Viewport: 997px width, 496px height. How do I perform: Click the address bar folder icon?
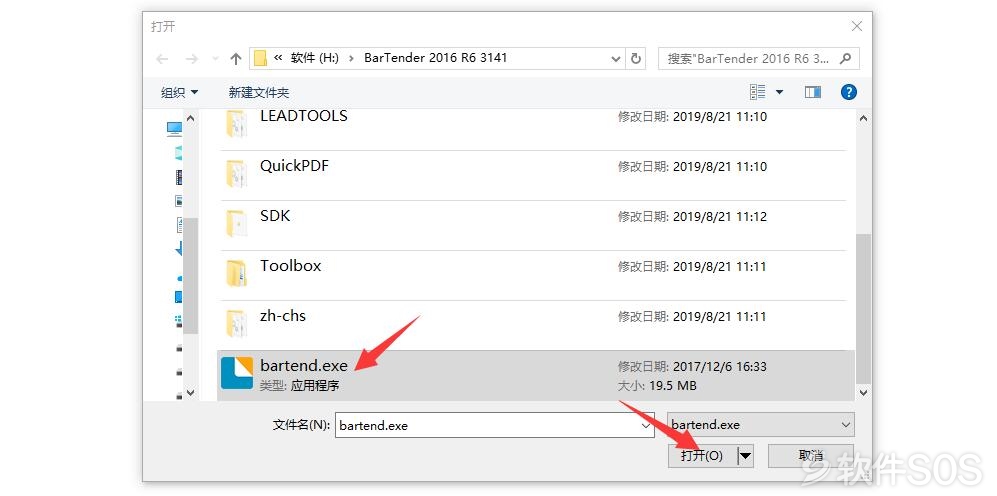pyautogui.click(x=260, y=59)
